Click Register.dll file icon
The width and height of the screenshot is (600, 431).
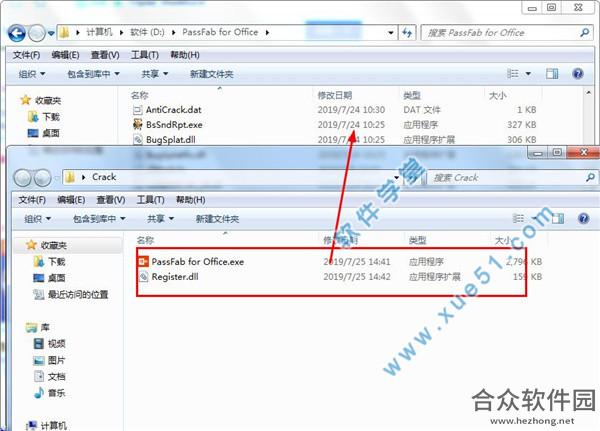143,277
